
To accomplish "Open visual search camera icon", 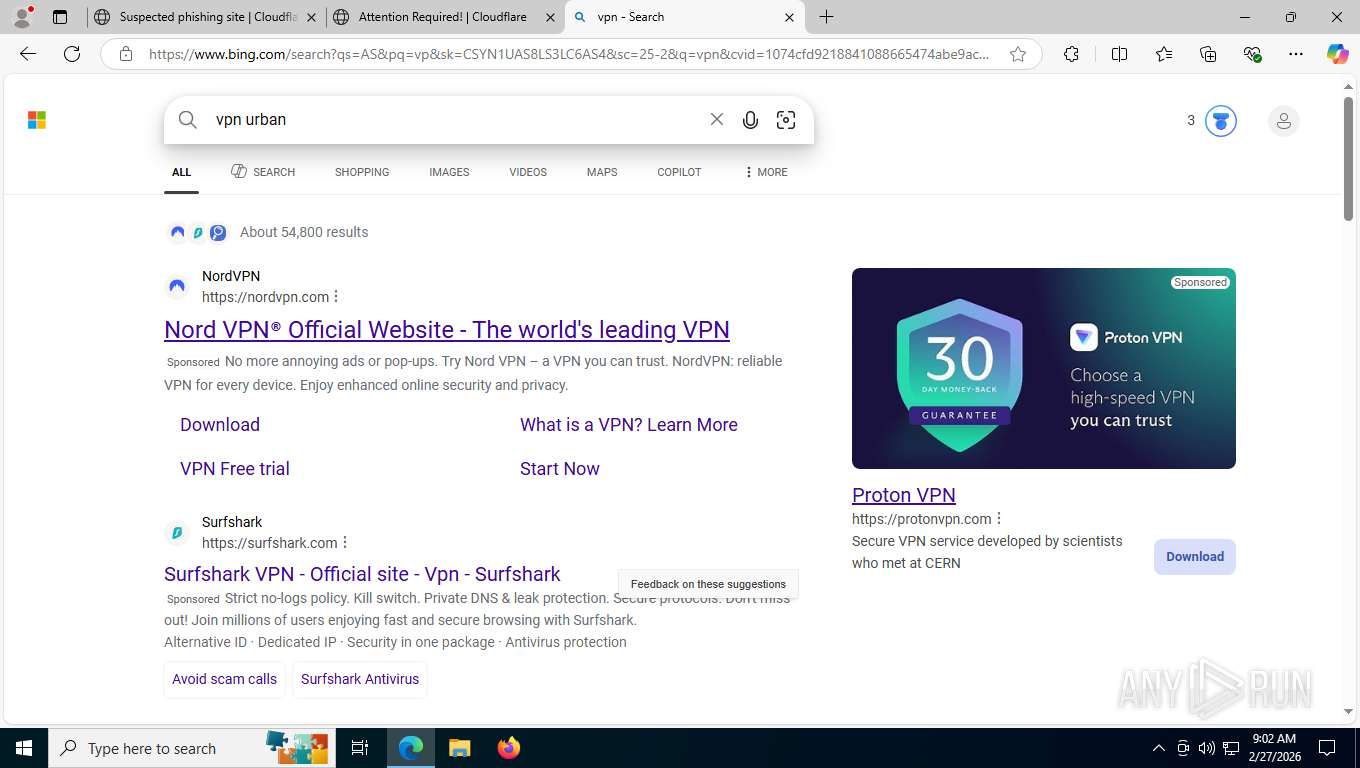I will [x=786, y=120].
